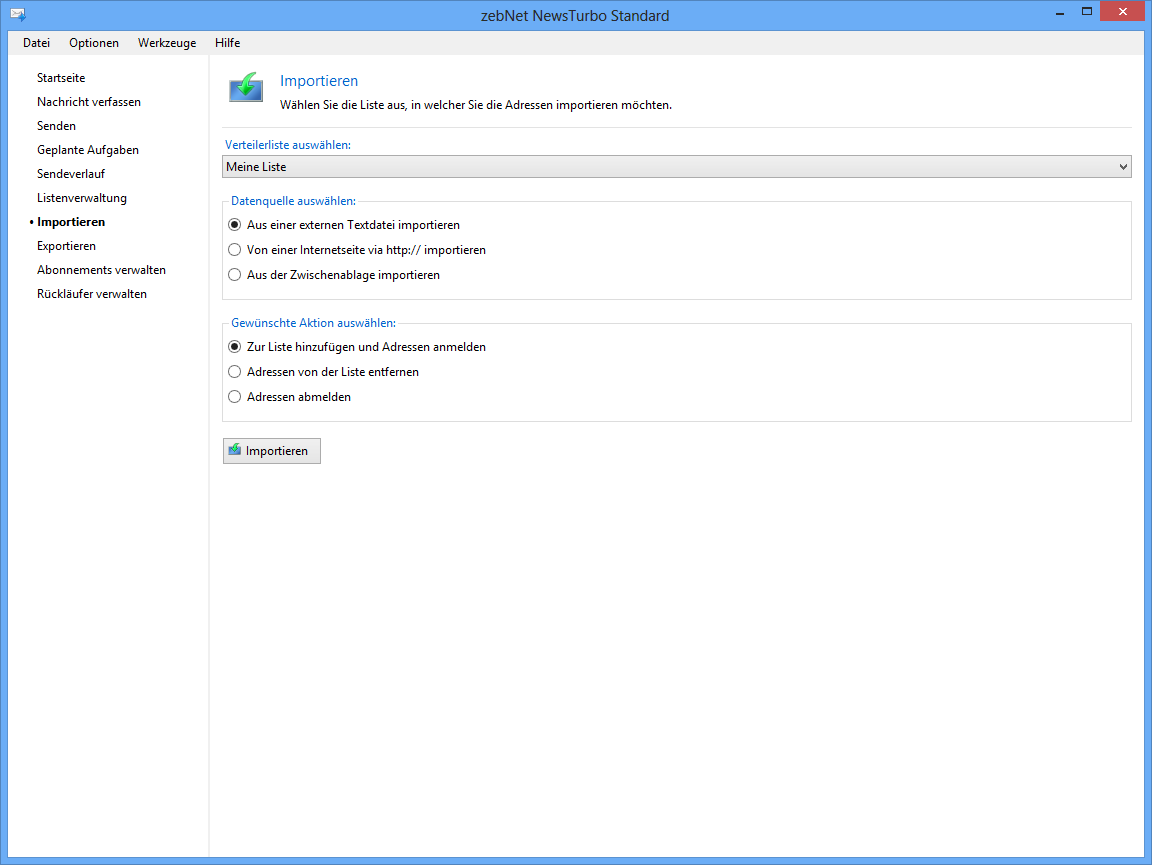Expand the Verteilerliste dropdown showing Meine Liste

click(x=677, y=167)
